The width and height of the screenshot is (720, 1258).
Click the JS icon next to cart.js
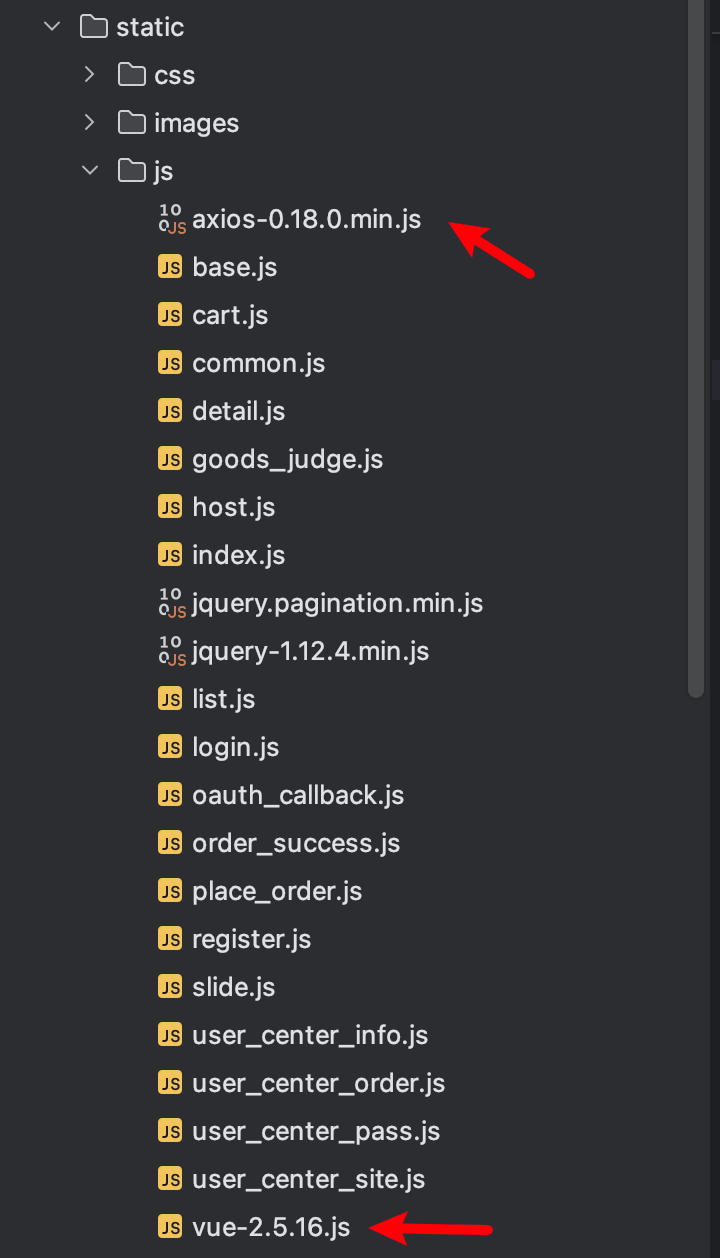(171, 315)
